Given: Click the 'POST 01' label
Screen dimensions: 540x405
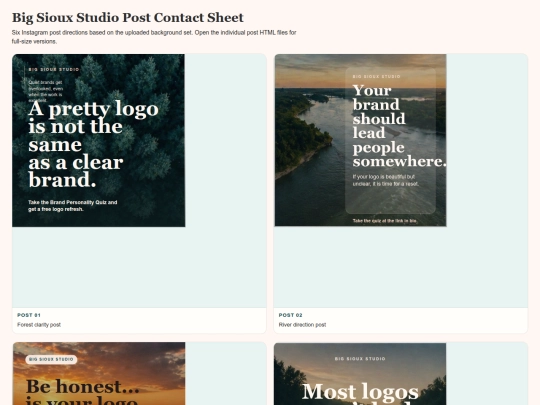Looking at the screenshot, I should coord(29,315).
